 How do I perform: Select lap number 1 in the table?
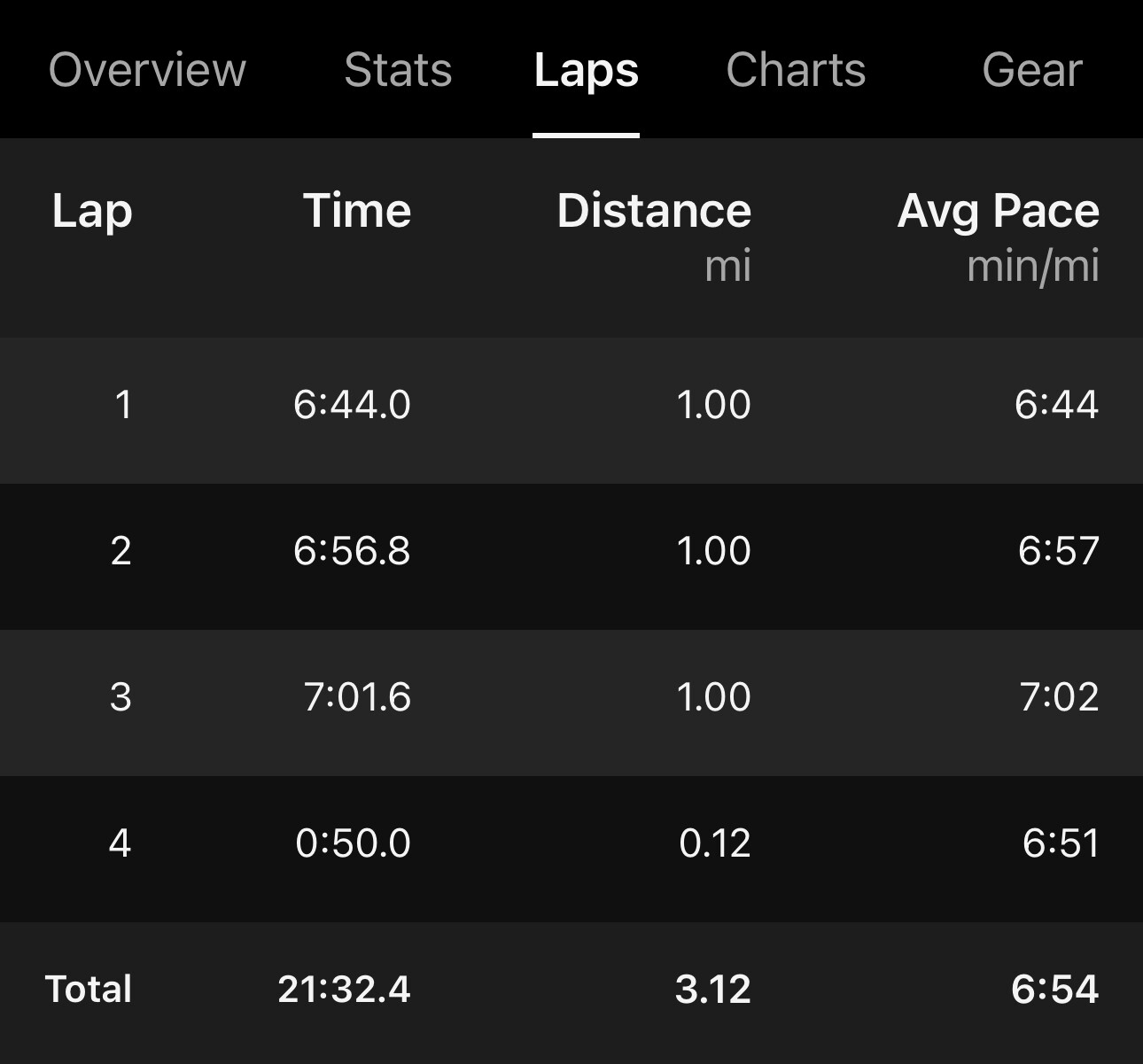[122, 405]
